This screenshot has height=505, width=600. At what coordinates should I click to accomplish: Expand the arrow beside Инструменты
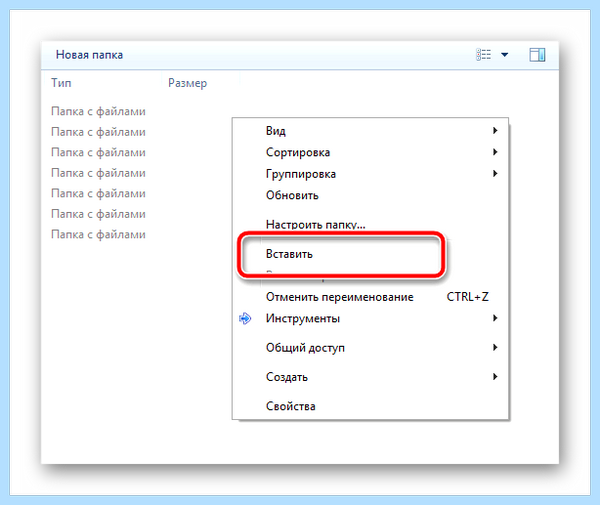click(x=495, y=318)
